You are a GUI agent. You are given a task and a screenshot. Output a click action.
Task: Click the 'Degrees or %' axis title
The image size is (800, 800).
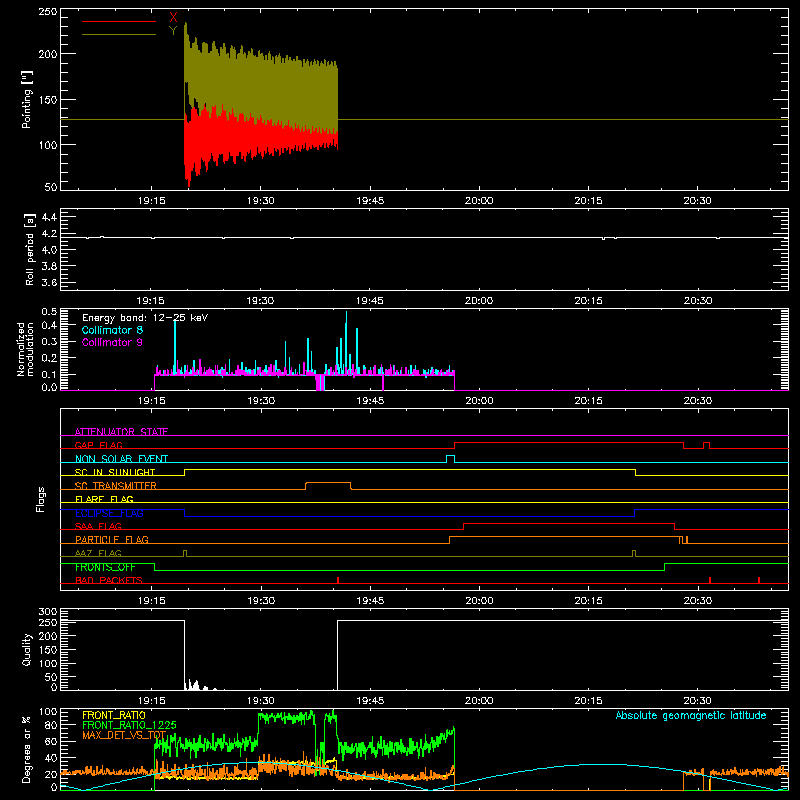(27, 750)
